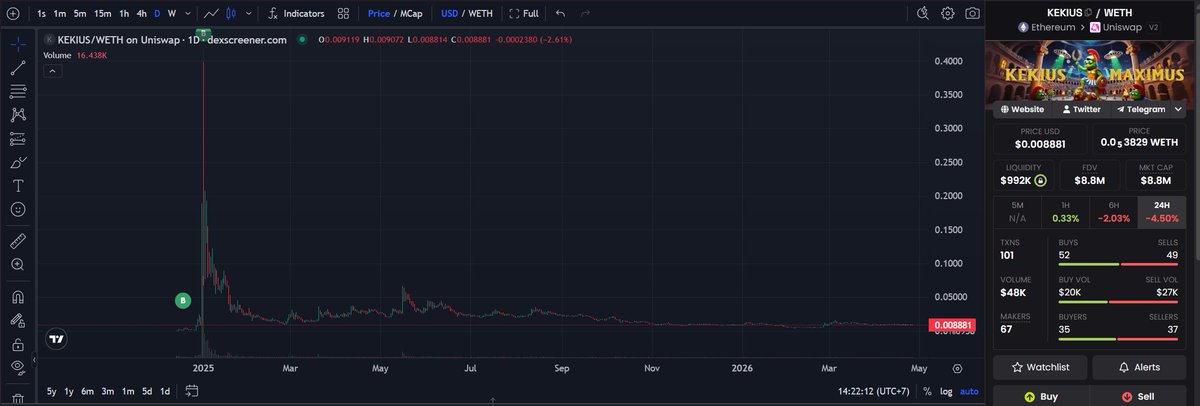This screenshot has width=1200, height=406.
Task: Select the 1d date range
Action: 166,391
